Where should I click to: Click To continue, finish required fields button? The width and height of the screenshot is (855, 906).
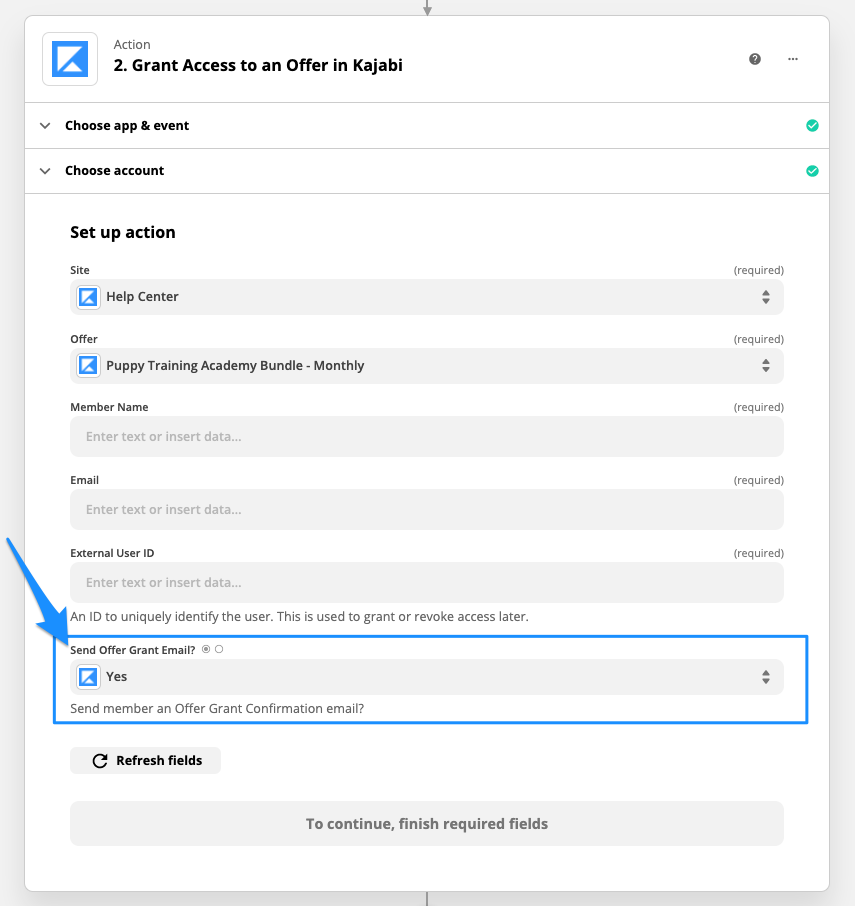[x=427, y=823]
